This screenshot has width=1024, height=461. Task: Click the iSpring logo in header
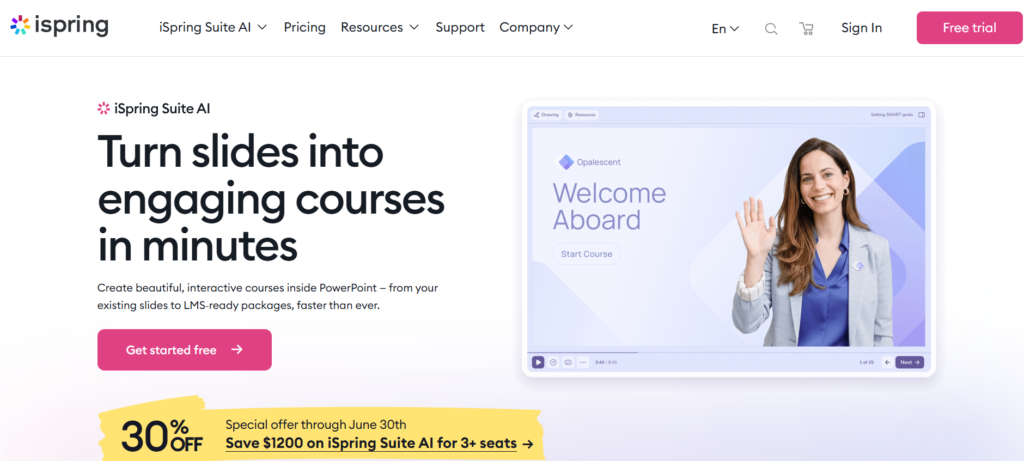click(x=59, y=26)
